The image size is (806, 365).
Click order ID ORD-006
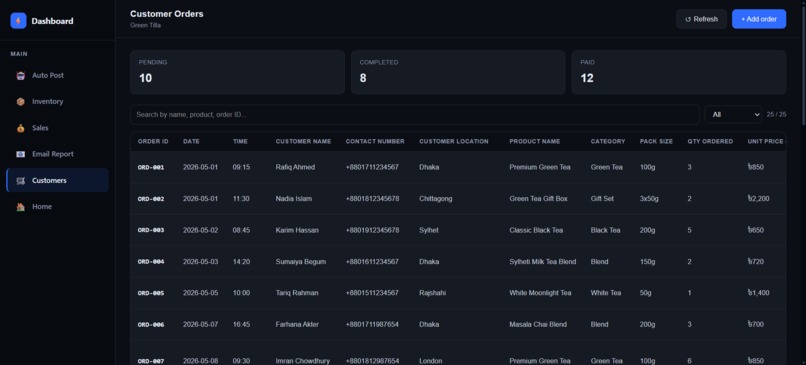click(151, 324)
